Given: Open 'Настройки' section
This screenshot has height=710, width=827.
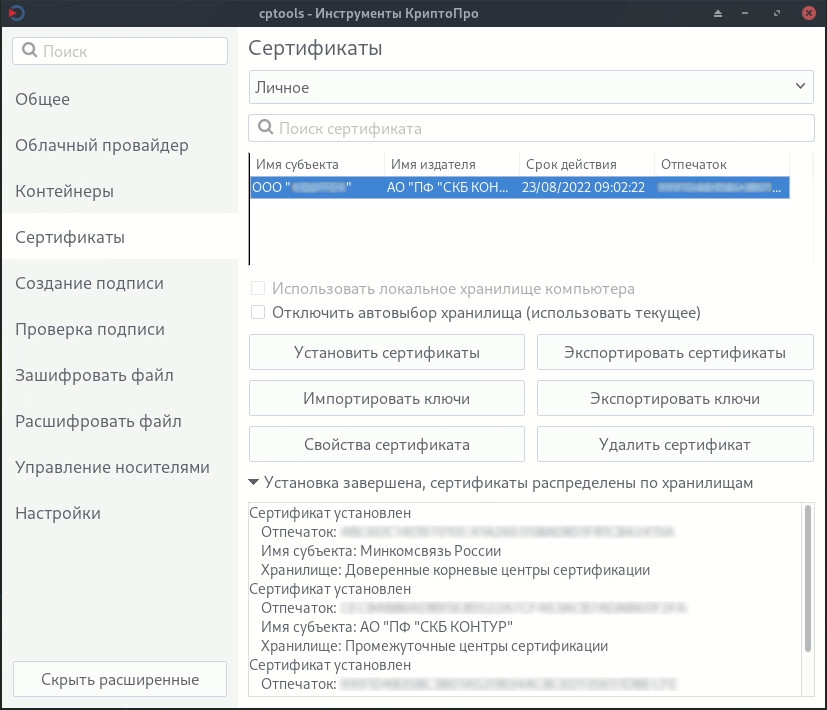Looking at the screenshot, I should click(120, 513).
